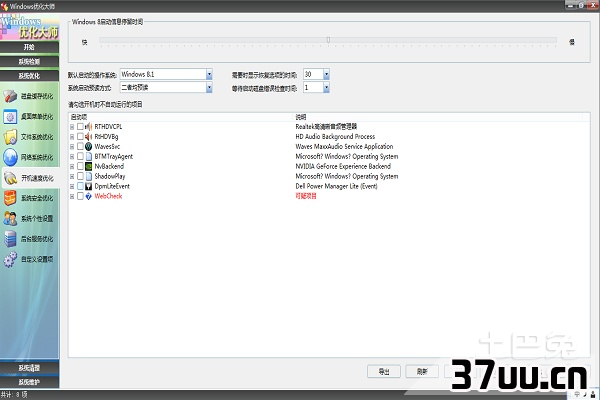This screenshot has height=400, width=600.
Task: Check the WavesSvc startup item checkbox
Action: click(x=80, y=146)
